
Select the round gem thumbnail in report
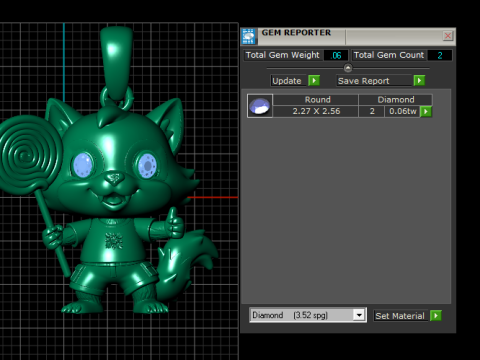click(x=260, y=106)
